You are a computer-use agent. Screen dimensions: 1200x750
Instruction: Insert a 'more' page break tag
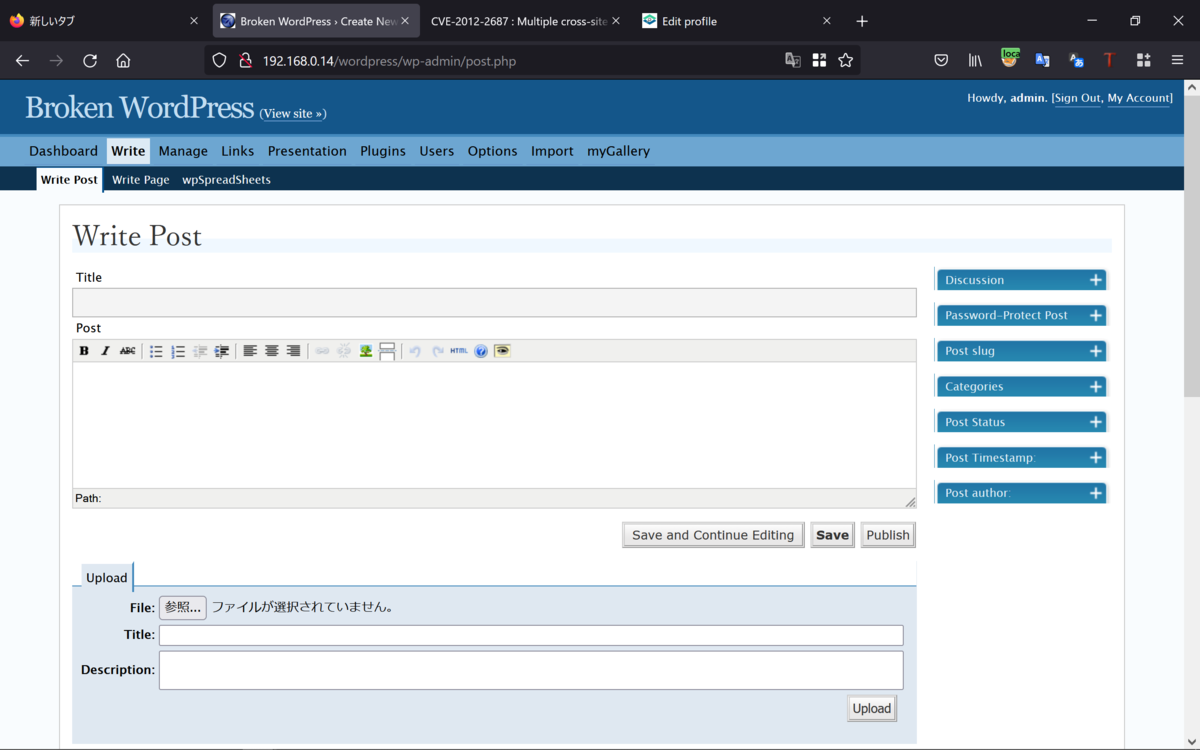point(387,351)
